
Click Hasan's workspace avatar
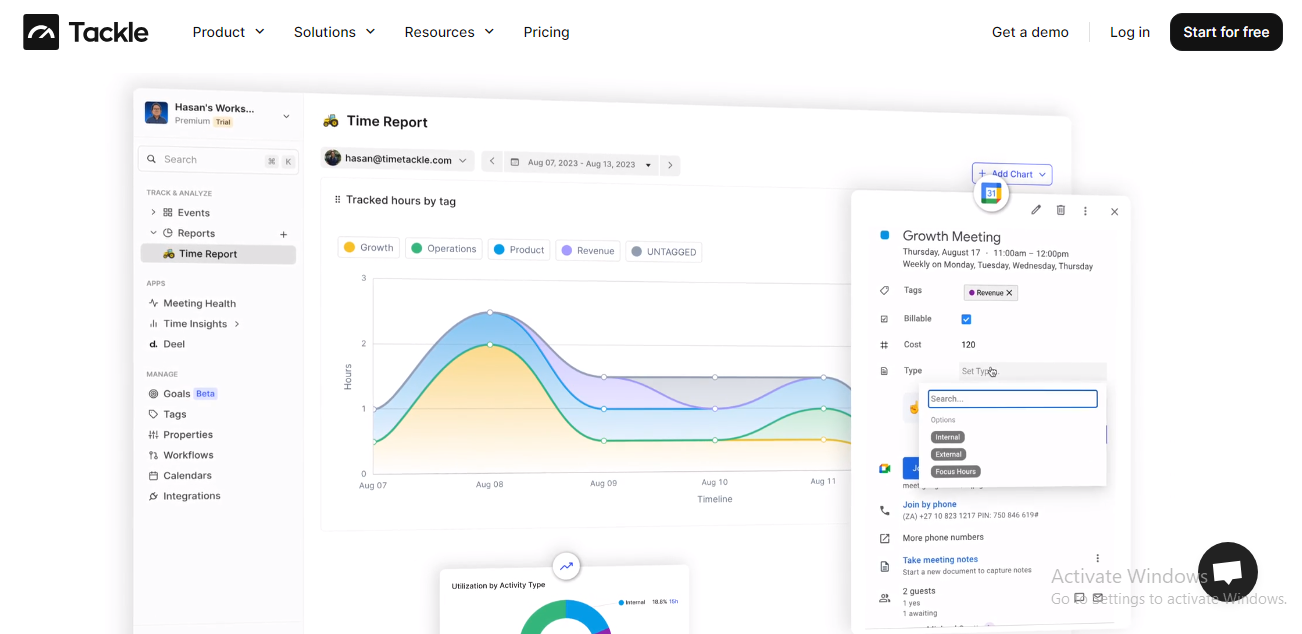tap(156, 113)
